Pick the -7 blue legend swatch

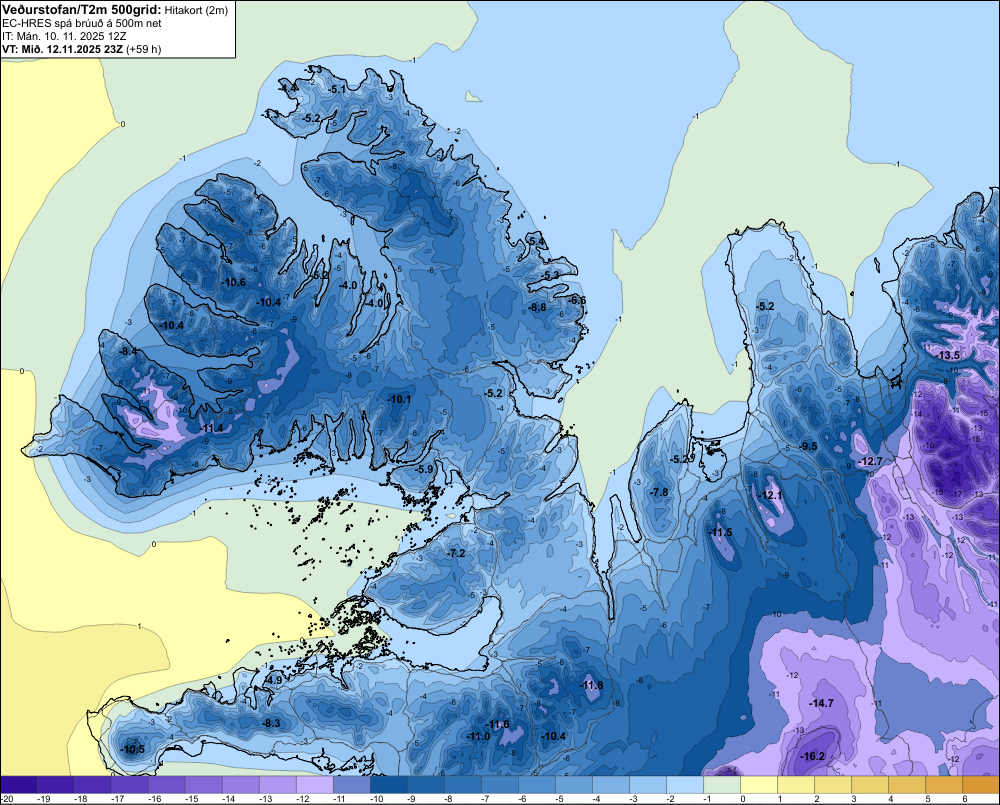pyautogui.click(x=500, y=784)
